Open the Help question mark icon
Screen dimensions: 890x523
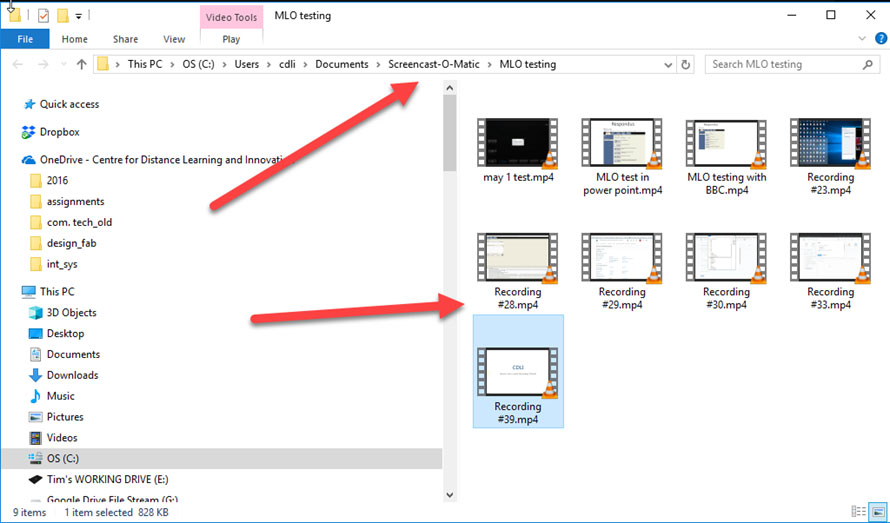(880, 39)
